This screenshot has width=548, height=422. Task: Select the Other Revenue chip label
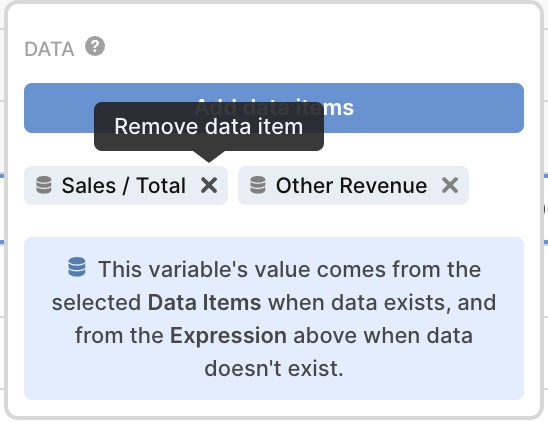click(351, 185)
